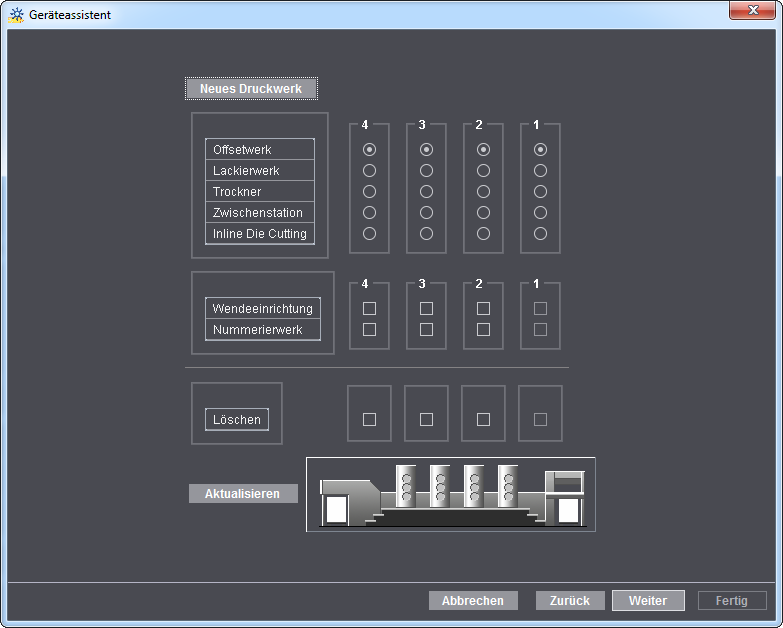Select Zwischenstation for unit 1
The width and height of the screenshot is (783, 628).
540,213
